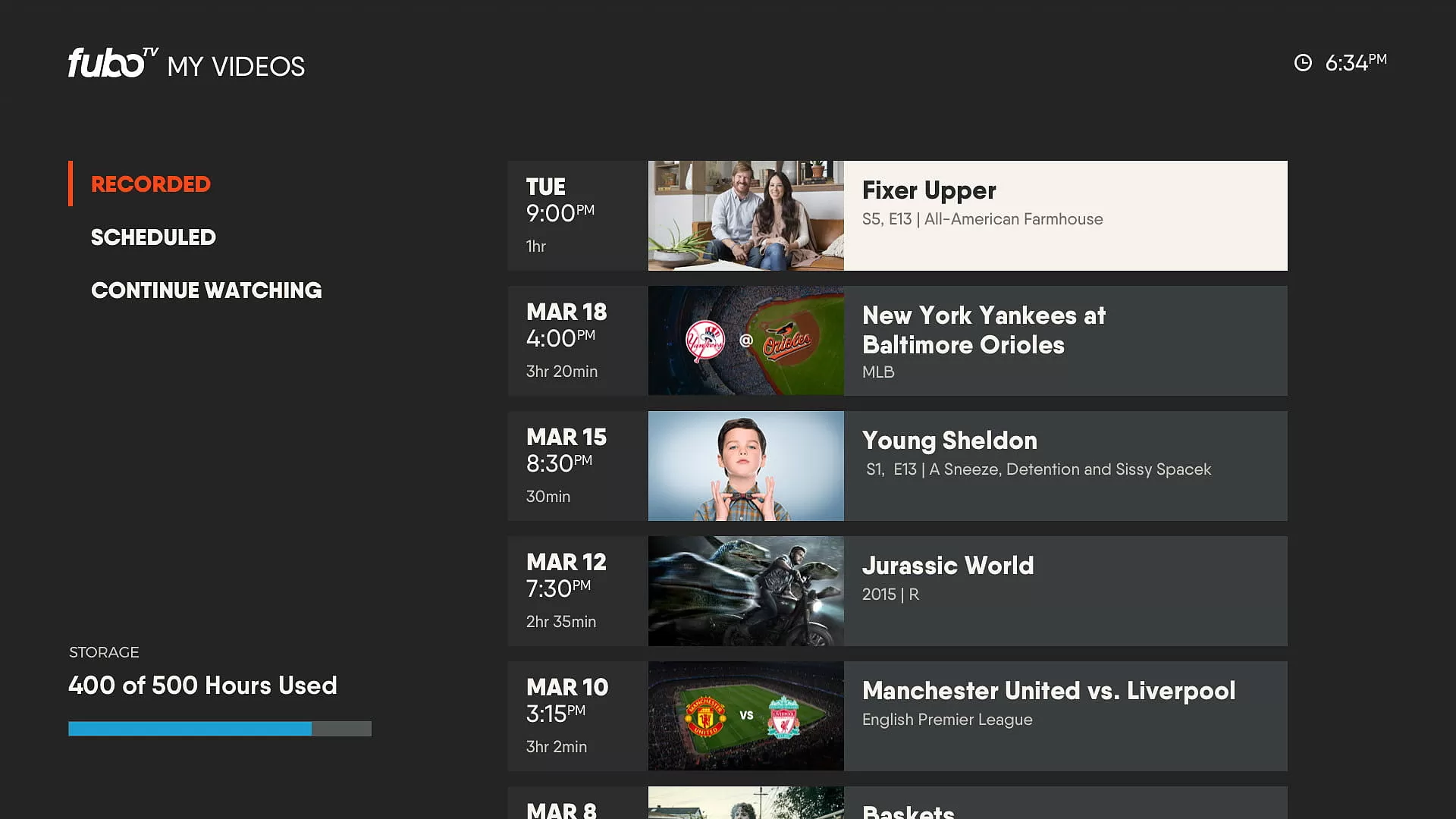Click the storage usage progress bar

click(x=220, y=729)
